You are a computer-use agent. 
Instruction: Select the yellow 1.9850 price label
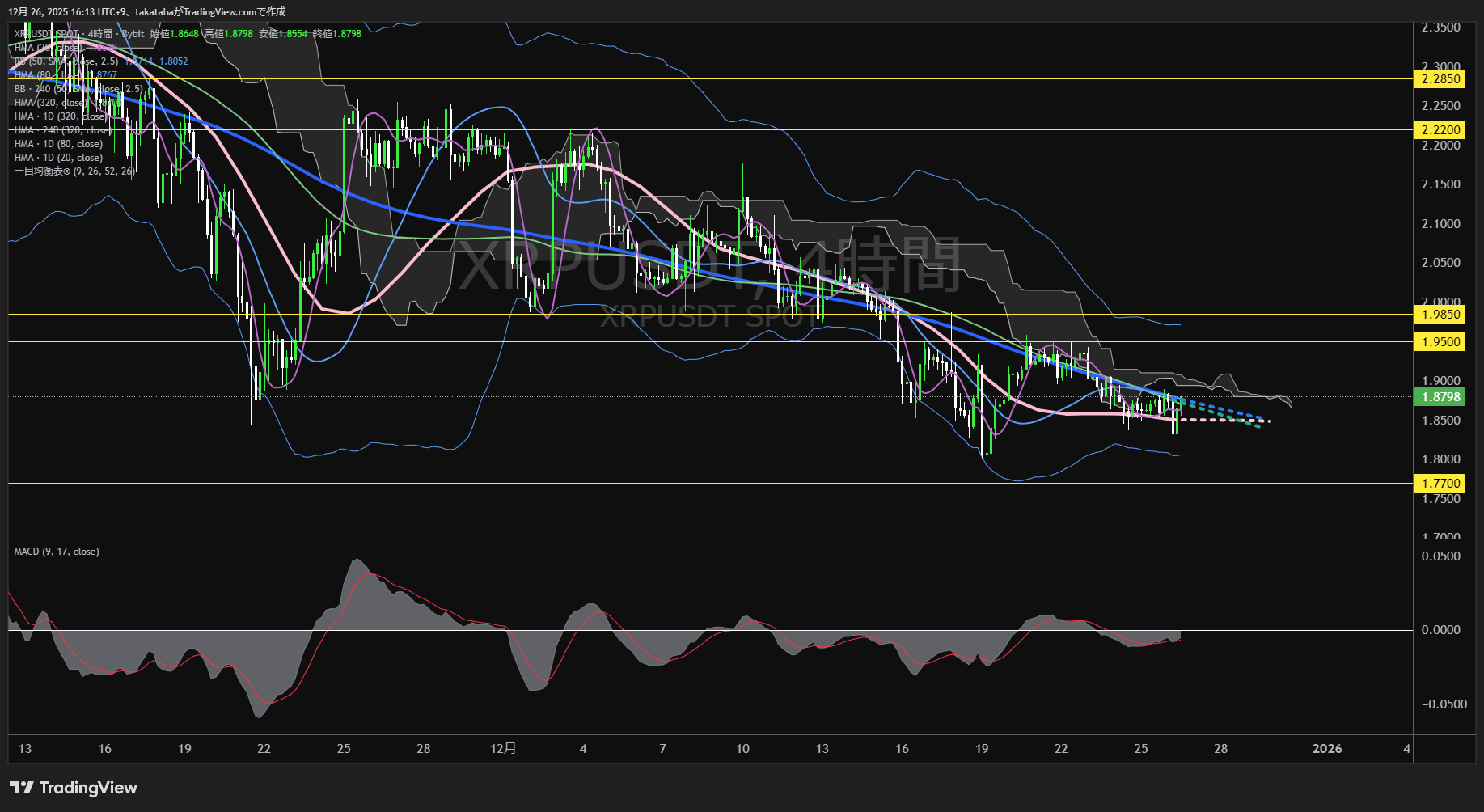(x=1441, y=315)
